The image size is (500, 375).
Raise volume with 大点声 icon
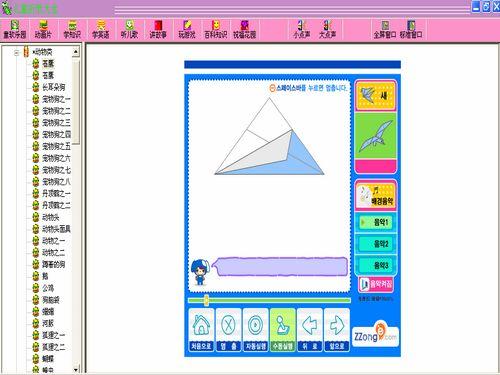point(327,30)
